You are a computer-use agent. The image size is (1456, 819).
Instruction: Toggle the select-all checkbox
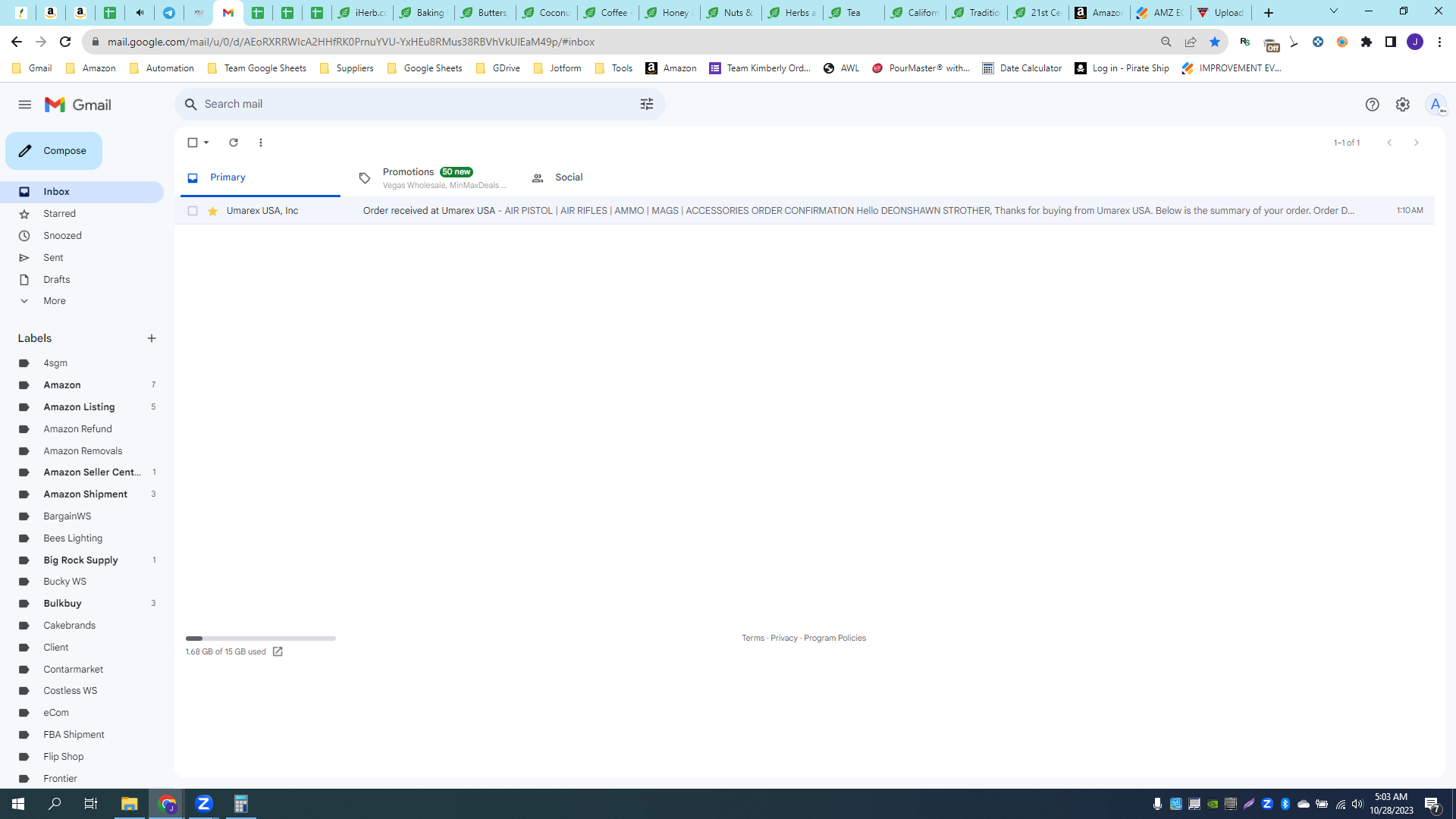193,143
